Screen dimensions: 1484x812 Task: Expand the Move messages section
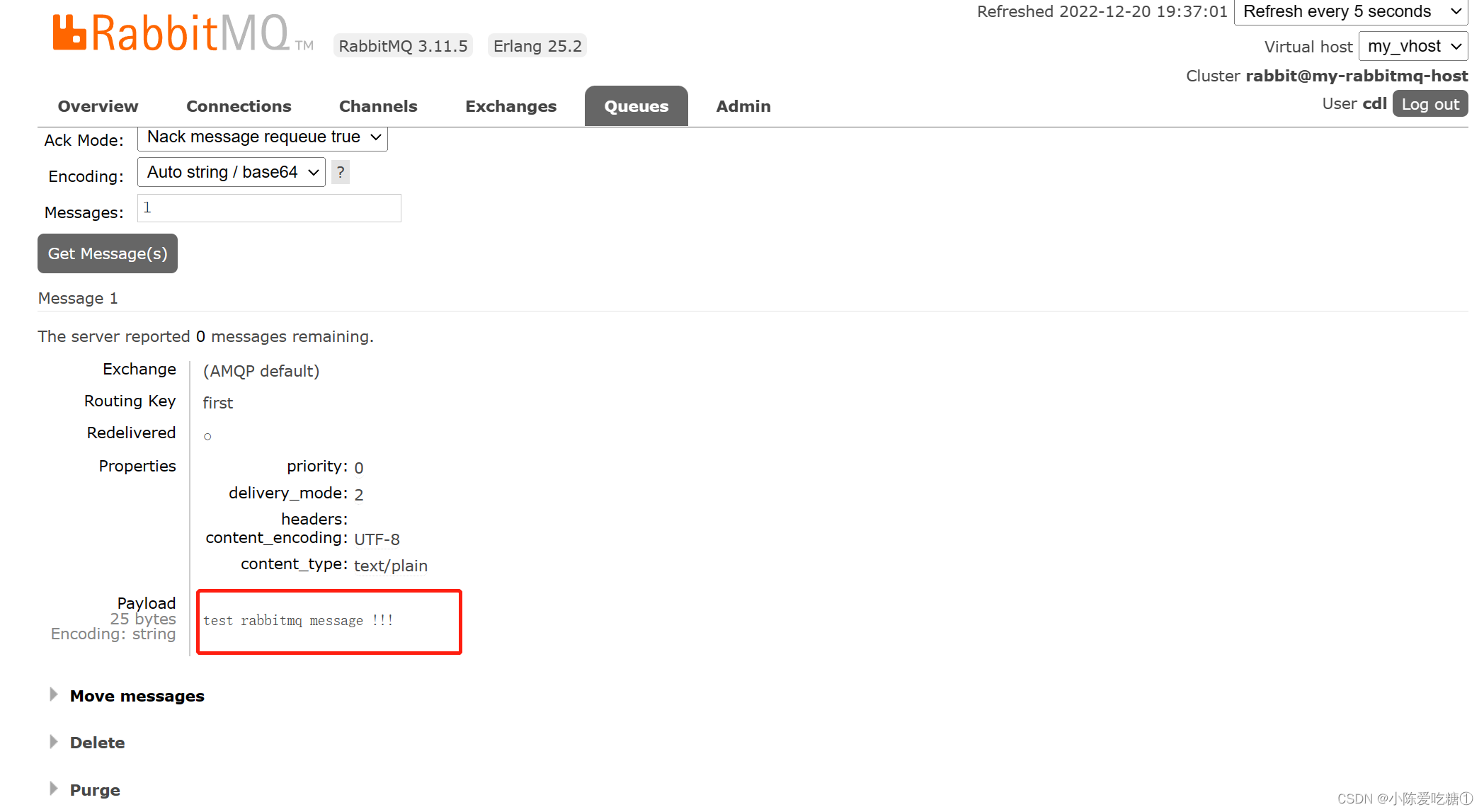coord(137,696)
